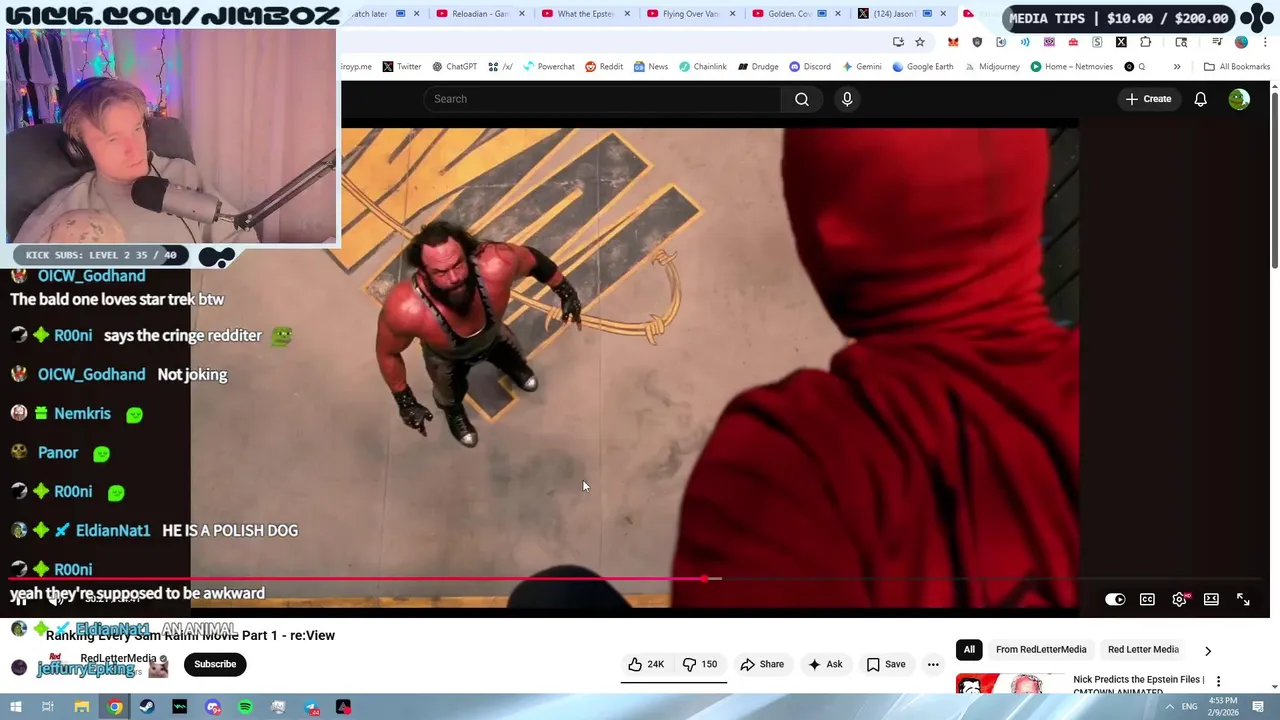This screenshot has width=1280, height=720.
Task: Open the Gemini bookmark
Action: click(x=861, y=67)
